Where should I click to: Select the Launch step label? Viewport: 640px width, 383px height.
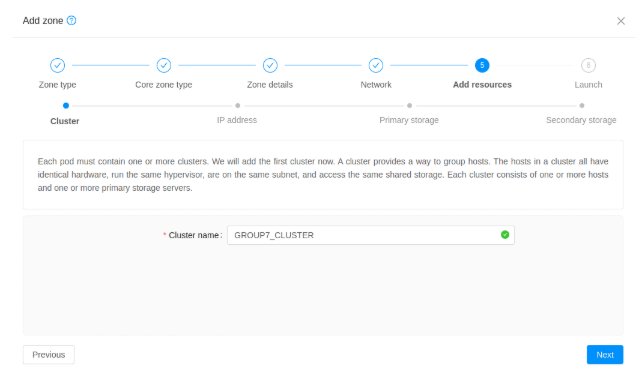pos(588,85)
